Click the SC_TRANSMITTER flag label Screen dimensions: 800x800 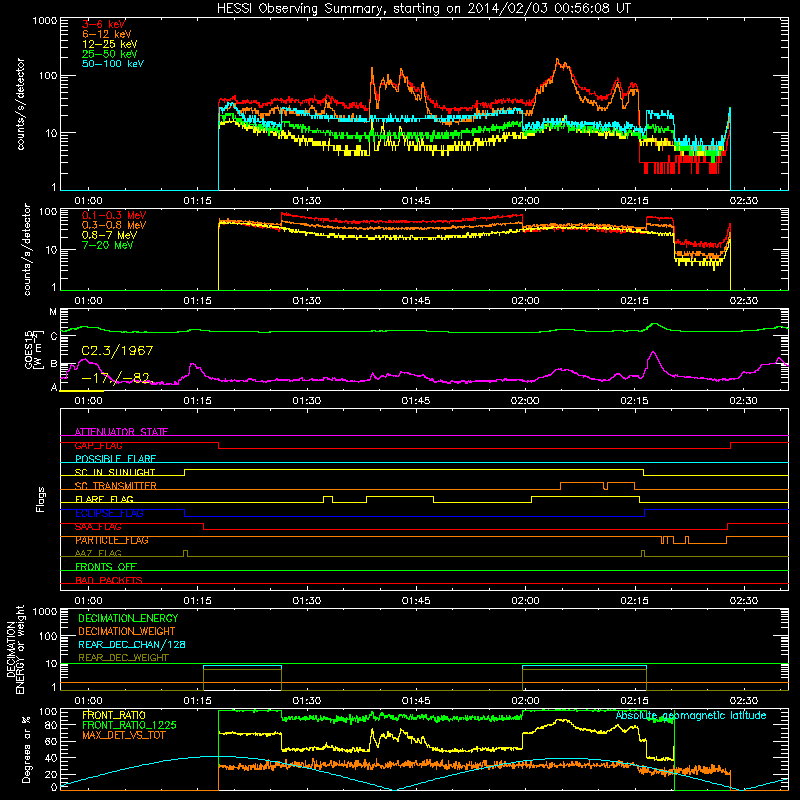115,486
